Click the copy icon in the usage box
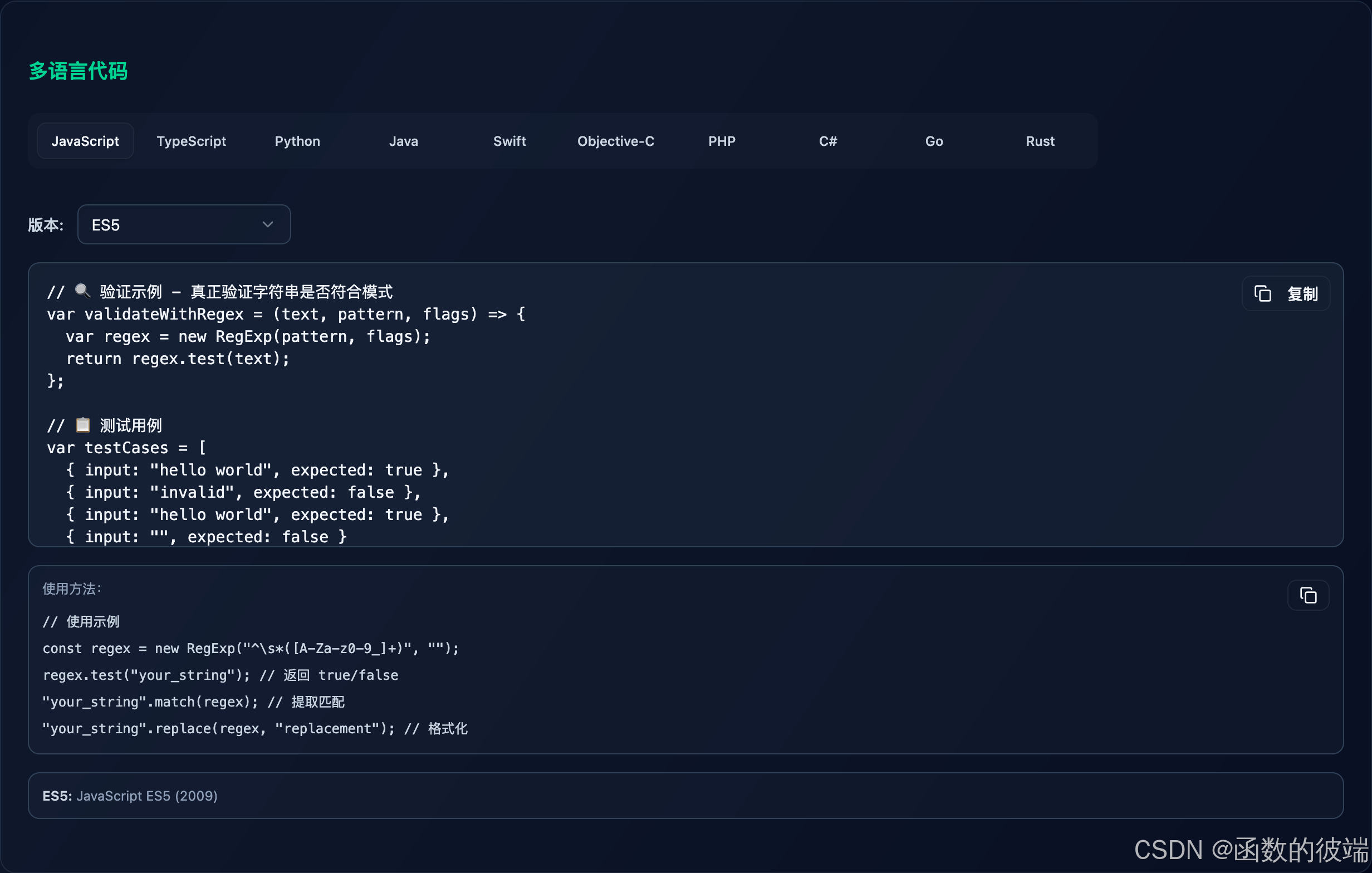Screen dimensions: 1372x873 1307,596
